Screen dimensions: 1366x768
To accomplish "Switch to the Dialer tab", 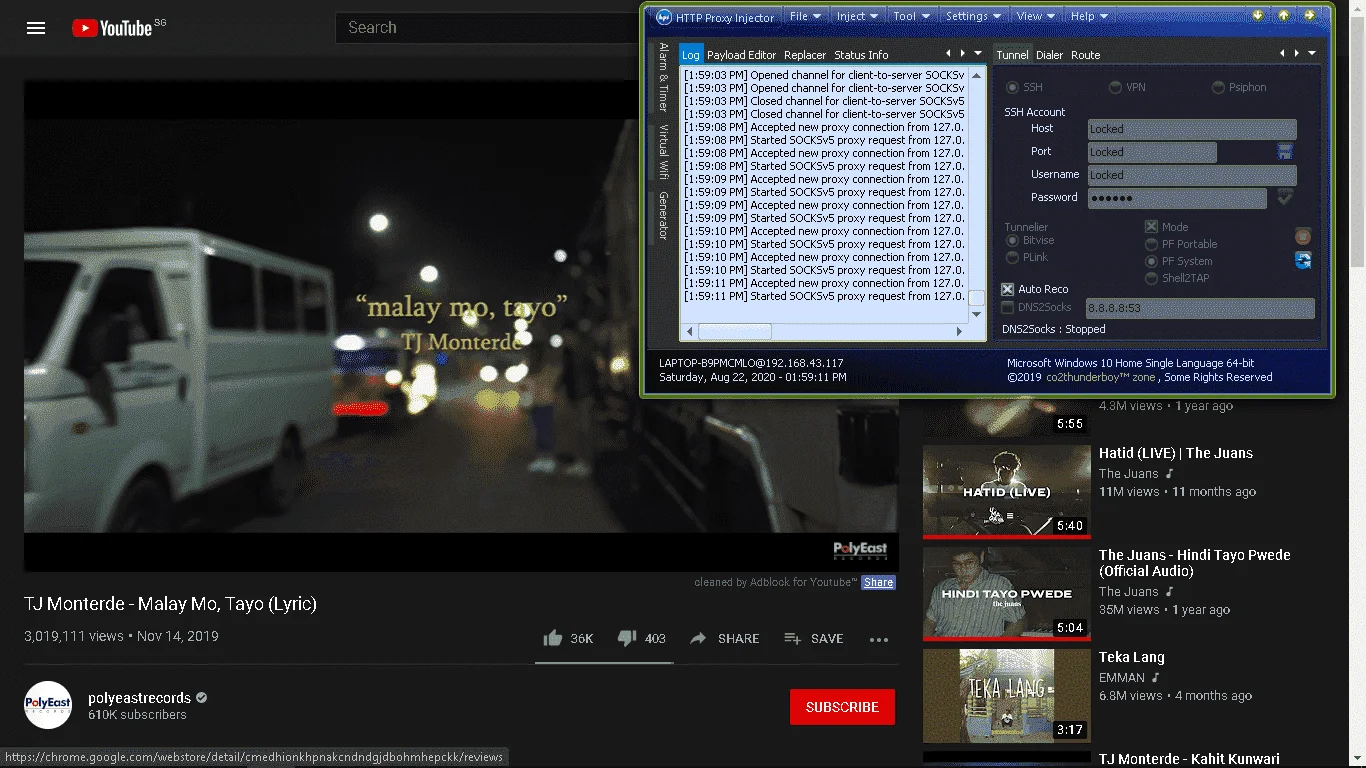I will 1049,55.
